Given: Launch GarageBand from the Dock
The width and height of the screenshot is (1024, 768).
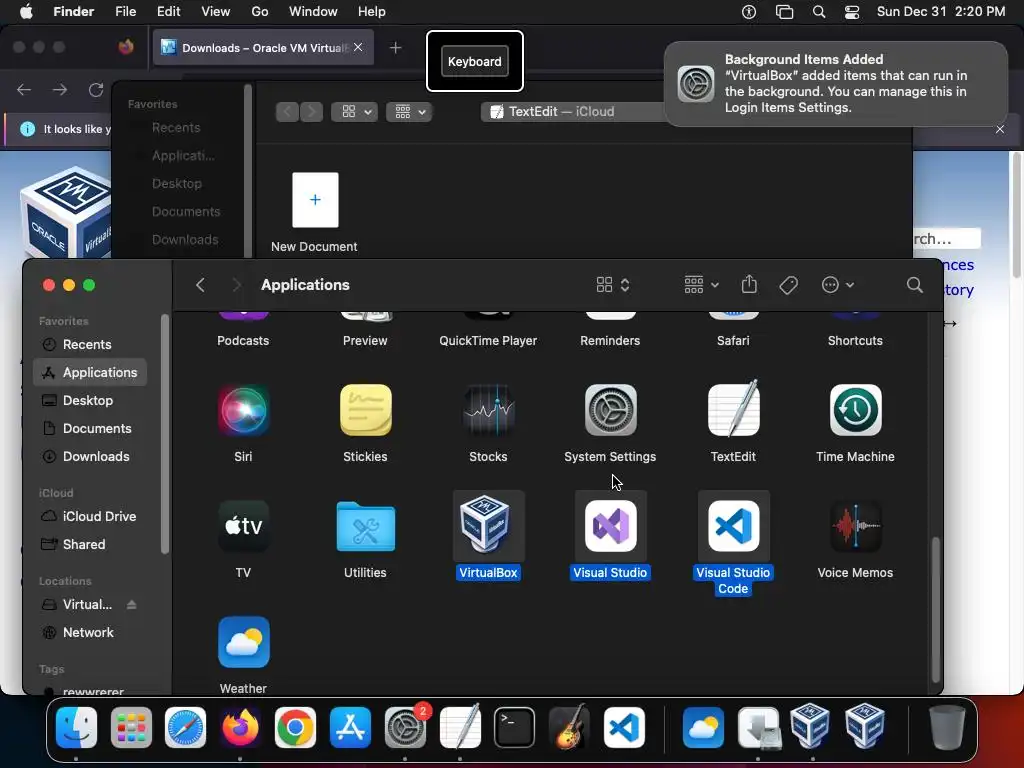Looking at the screenshot, I should click(569, 727).
